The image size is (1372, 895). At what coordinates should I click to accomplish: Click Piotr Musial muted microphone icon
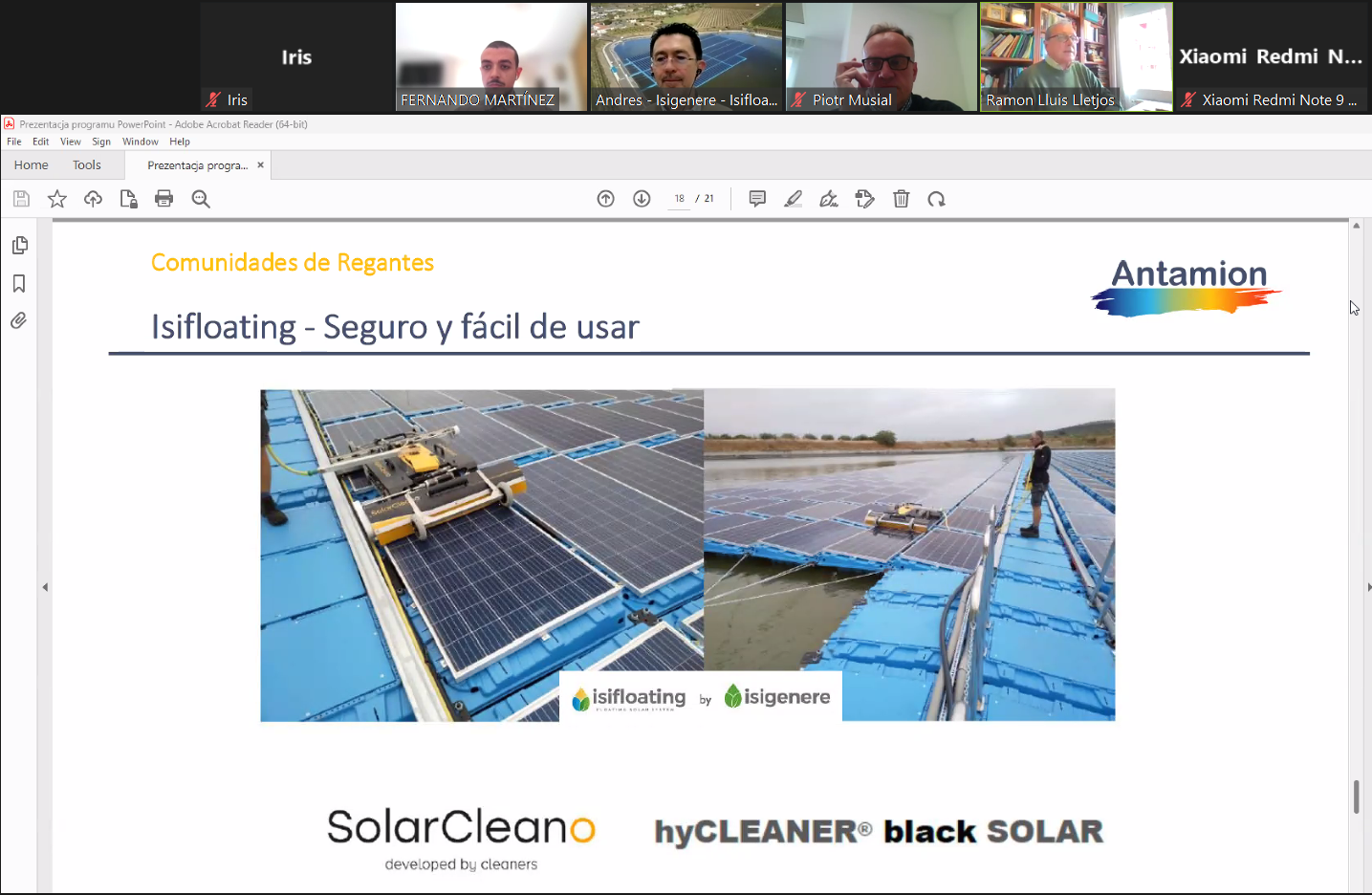click(798, 99)
